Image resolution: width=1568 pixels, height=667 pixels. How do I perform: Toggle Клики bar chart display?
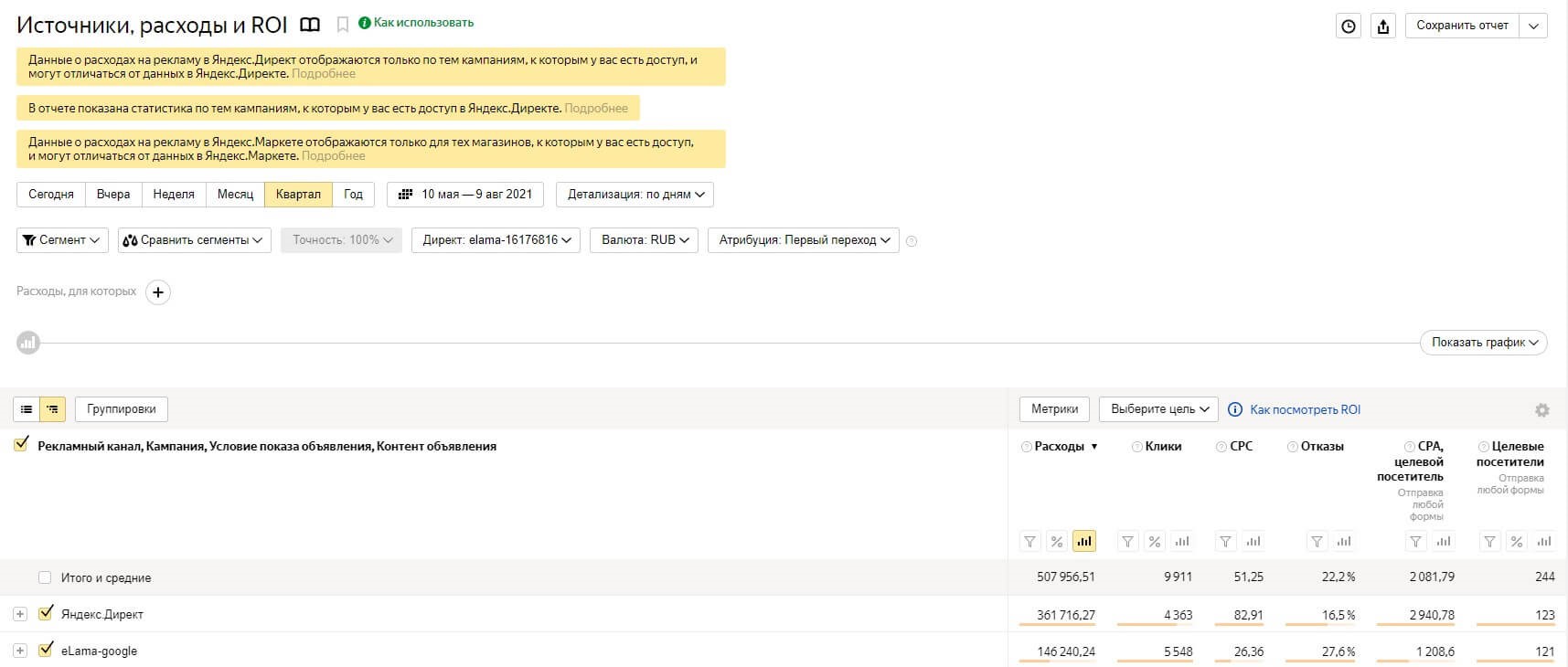(x=1182, y=542)
